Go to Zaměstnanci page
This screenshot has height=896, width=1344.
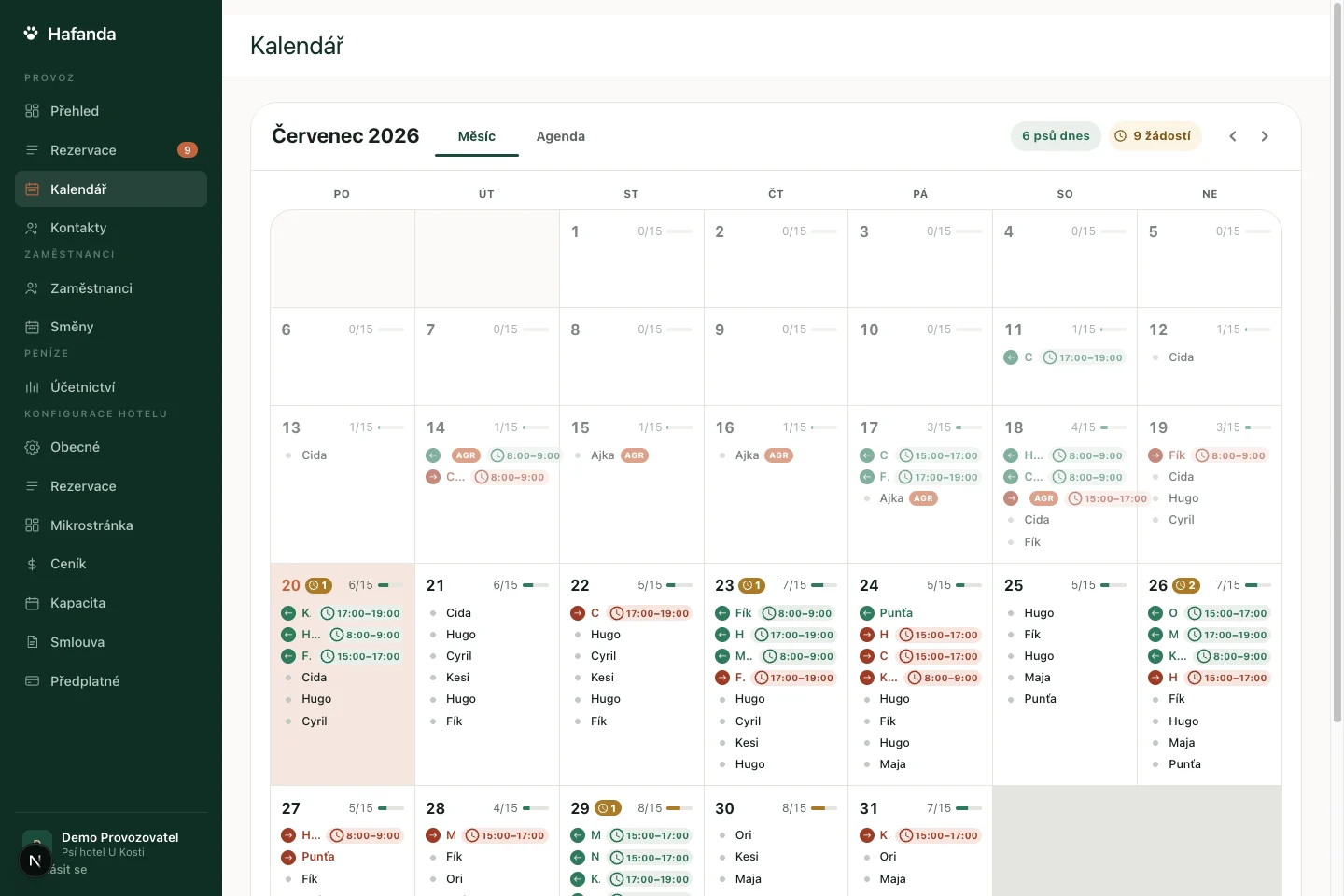(x=111, y=288)
